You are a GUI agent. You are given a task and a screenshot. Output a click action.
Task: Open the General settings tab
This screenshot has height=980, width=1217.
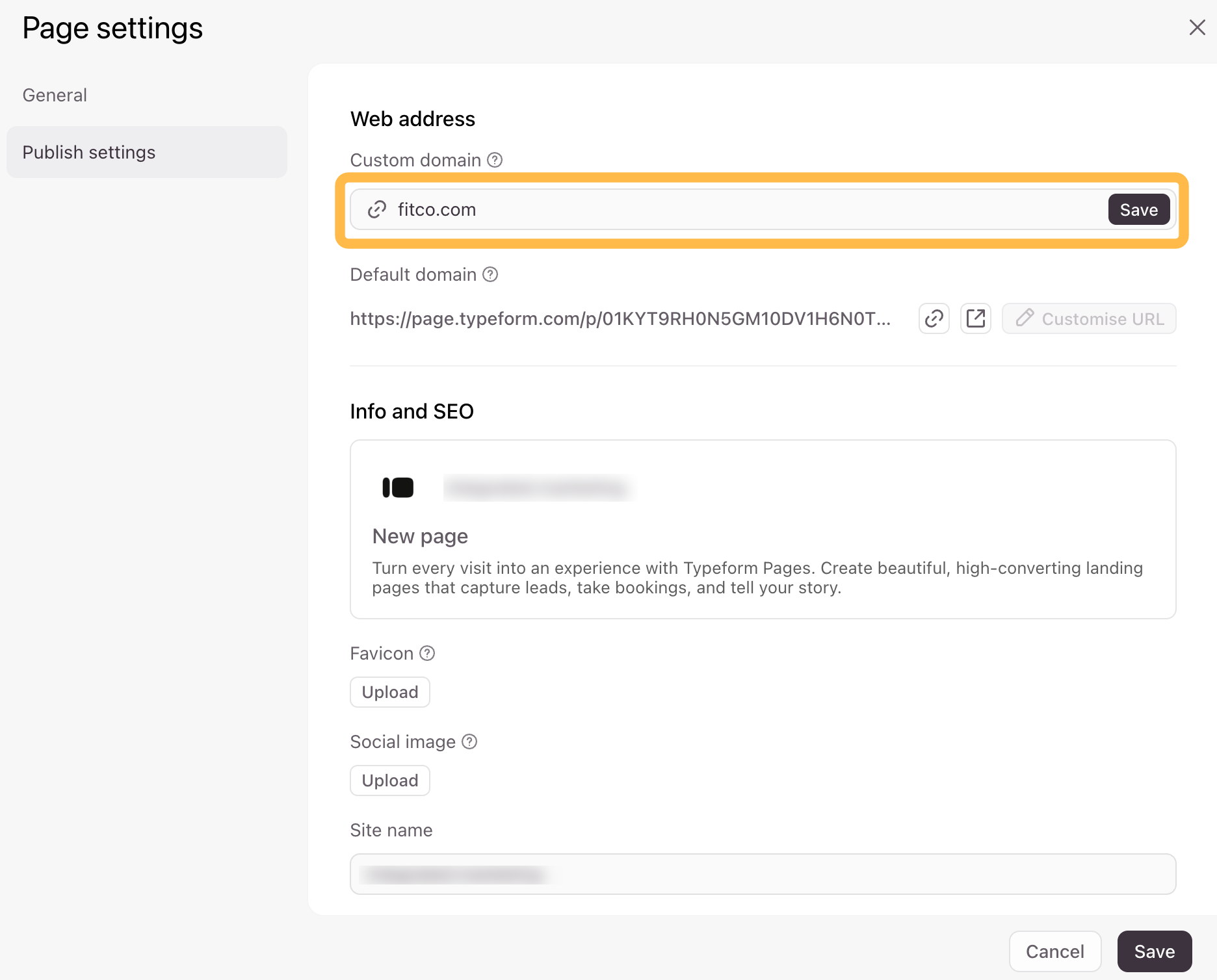pyautogui.click(x=55, y=95)
